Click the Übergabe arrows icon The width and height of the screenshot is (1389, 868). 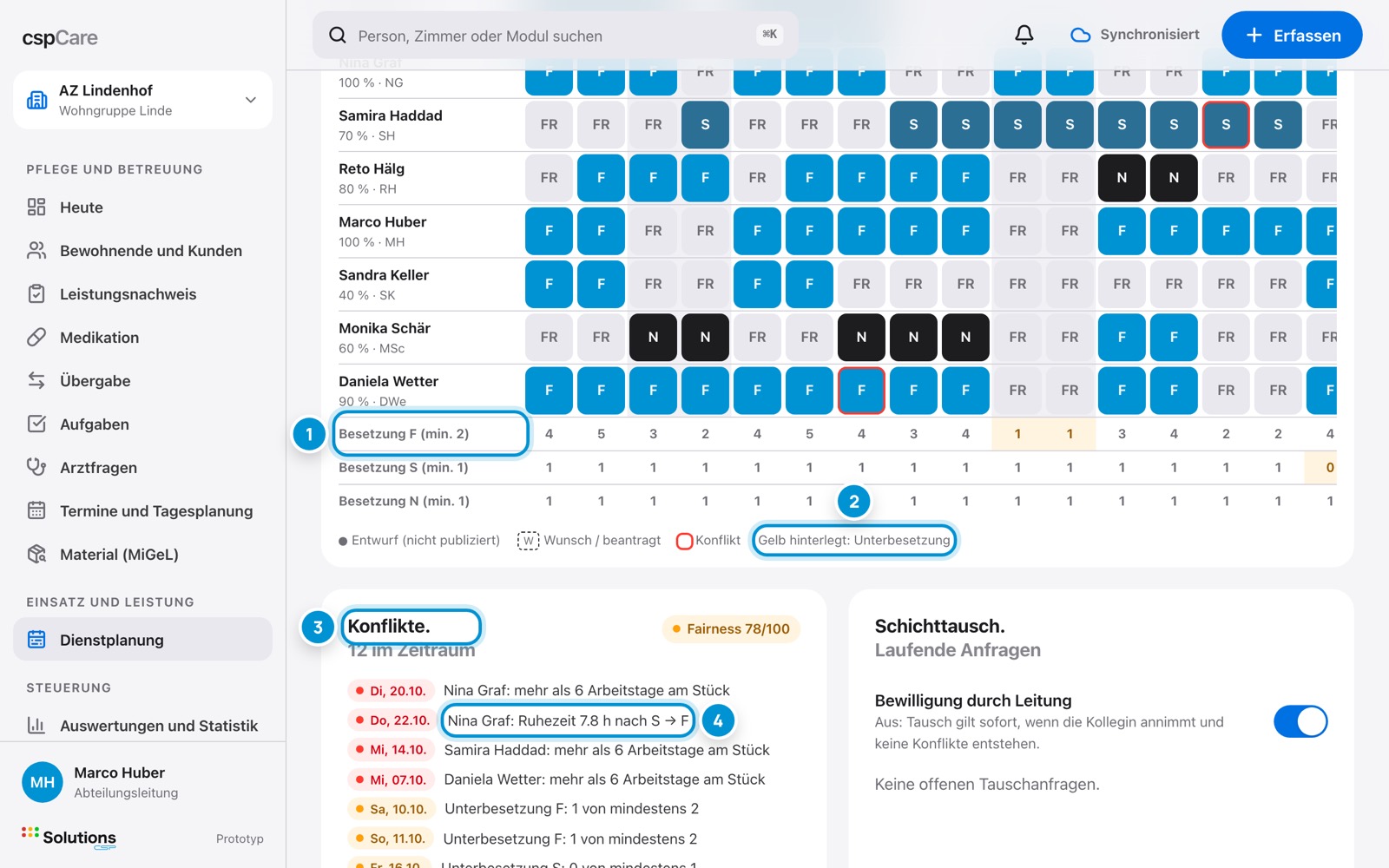pos(36,380)
